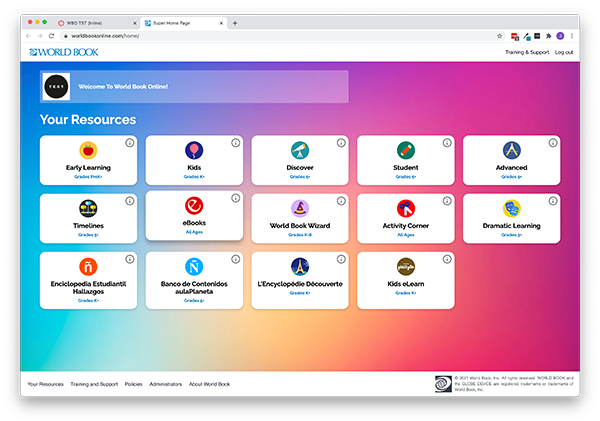
Task: Open Training and Support footer link
Action: pyautogui.click(x=94, y=384)
